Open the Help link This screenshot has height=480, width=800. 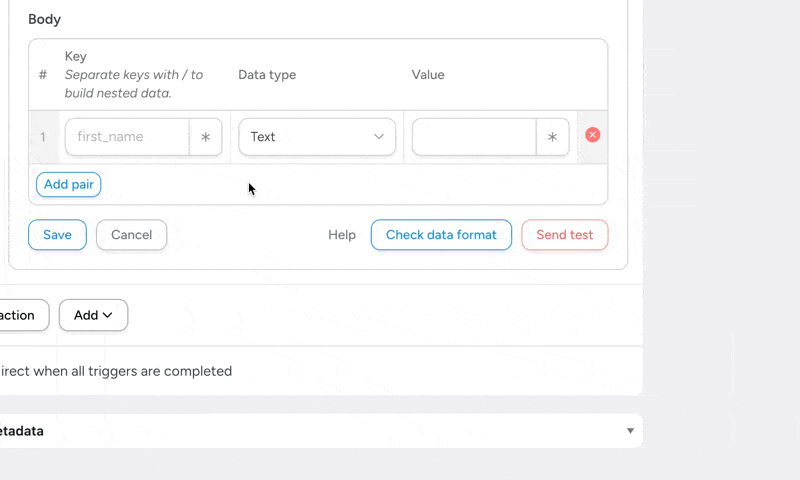tap(342, 235)
